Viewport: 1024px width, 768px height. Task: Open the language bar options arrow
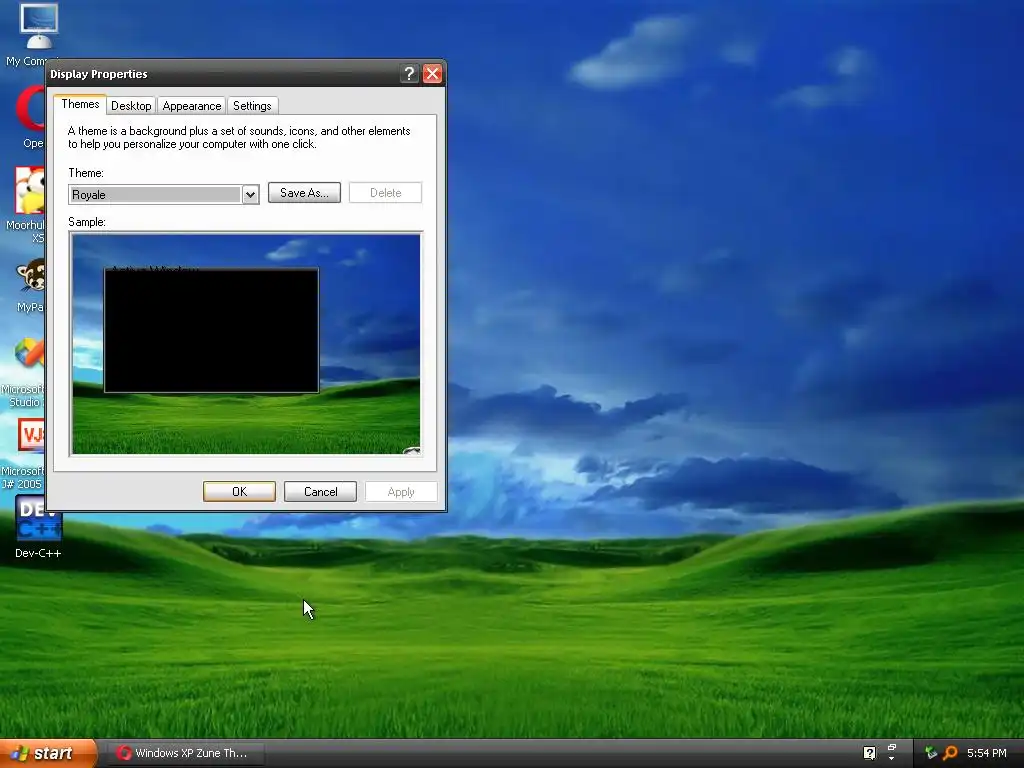point(891,759)
